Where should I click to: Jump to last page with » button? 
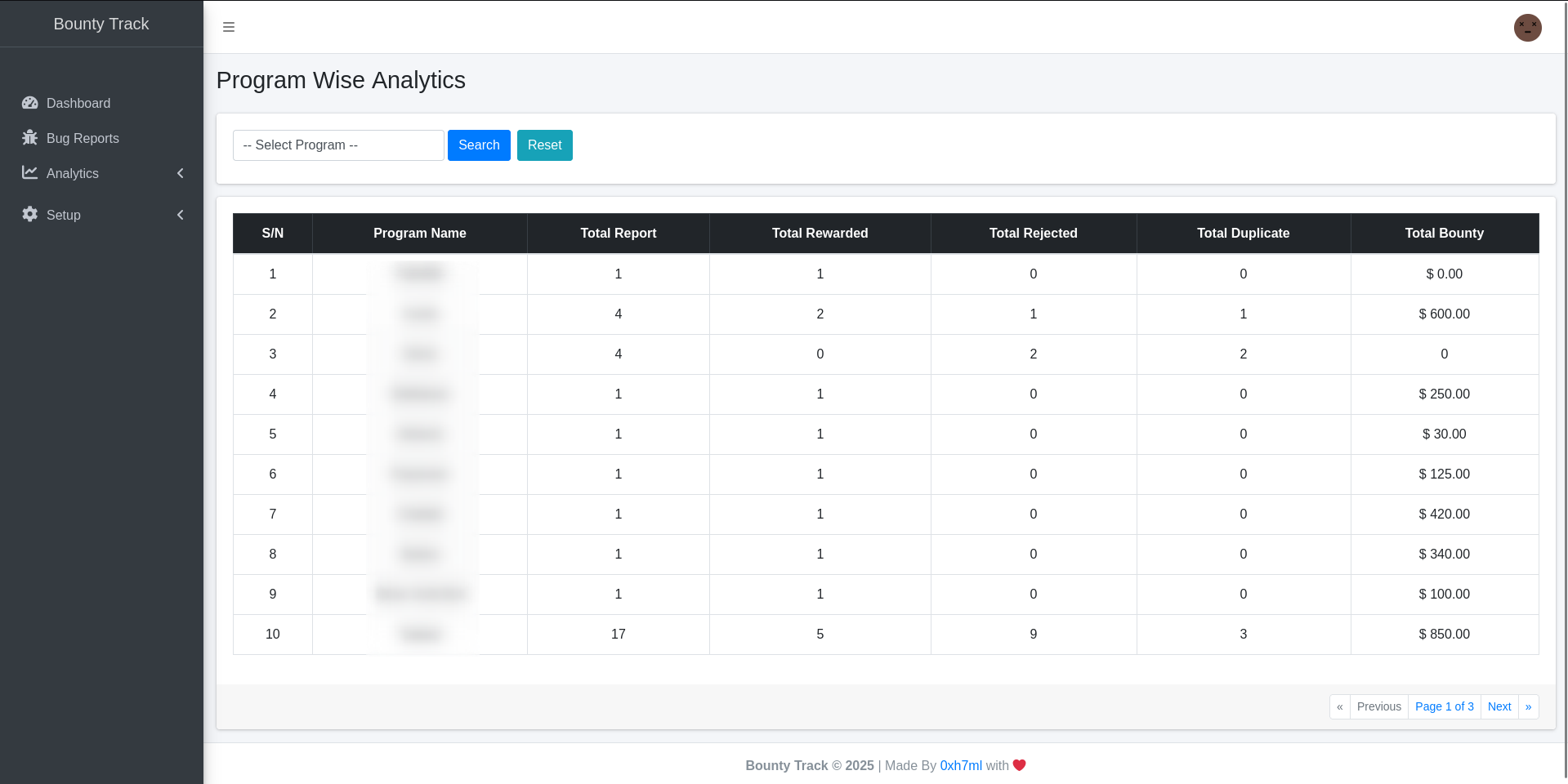pos(1529,706)
